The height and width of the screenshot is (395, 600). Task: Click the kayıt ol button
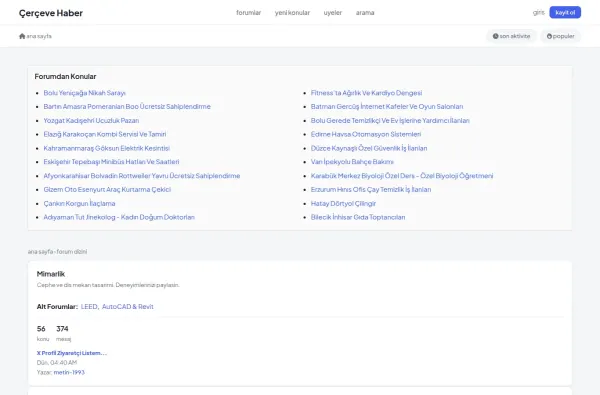click(565, 12)
